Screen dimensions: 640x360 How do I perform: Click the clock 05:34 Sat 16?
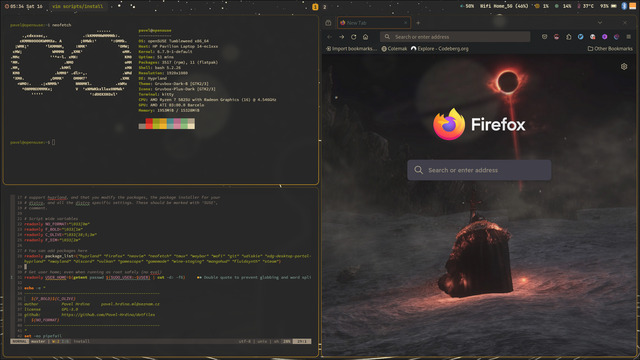(x=24, y=7)
